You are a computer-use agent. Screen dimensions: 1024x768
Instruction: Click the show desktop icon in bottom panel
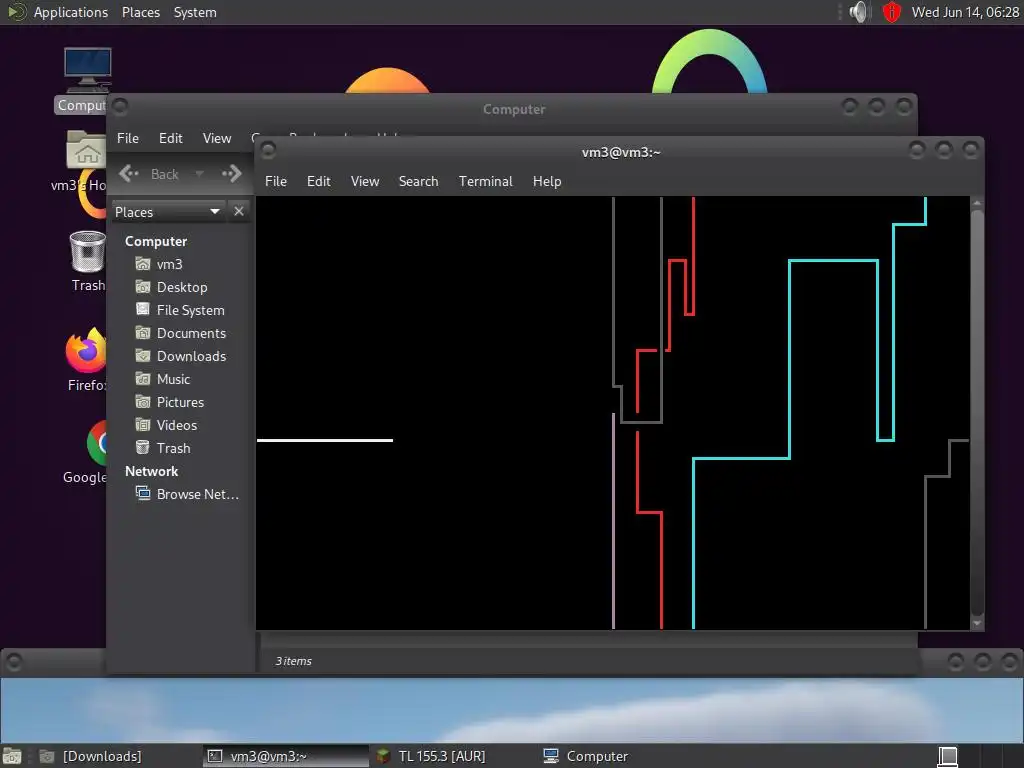(x=12, y=756)
